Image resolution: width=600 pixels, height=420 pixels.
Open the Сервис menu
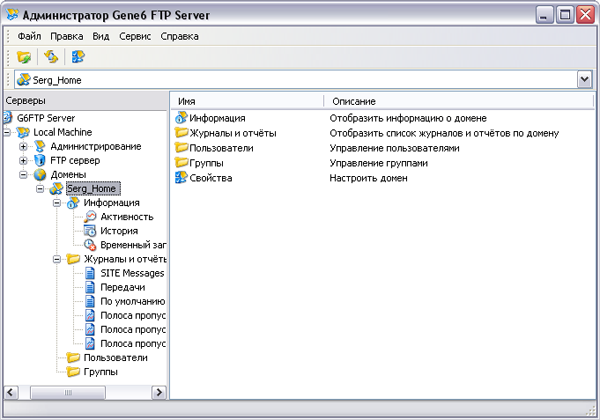pyautogui.click(x=135, y=36)
